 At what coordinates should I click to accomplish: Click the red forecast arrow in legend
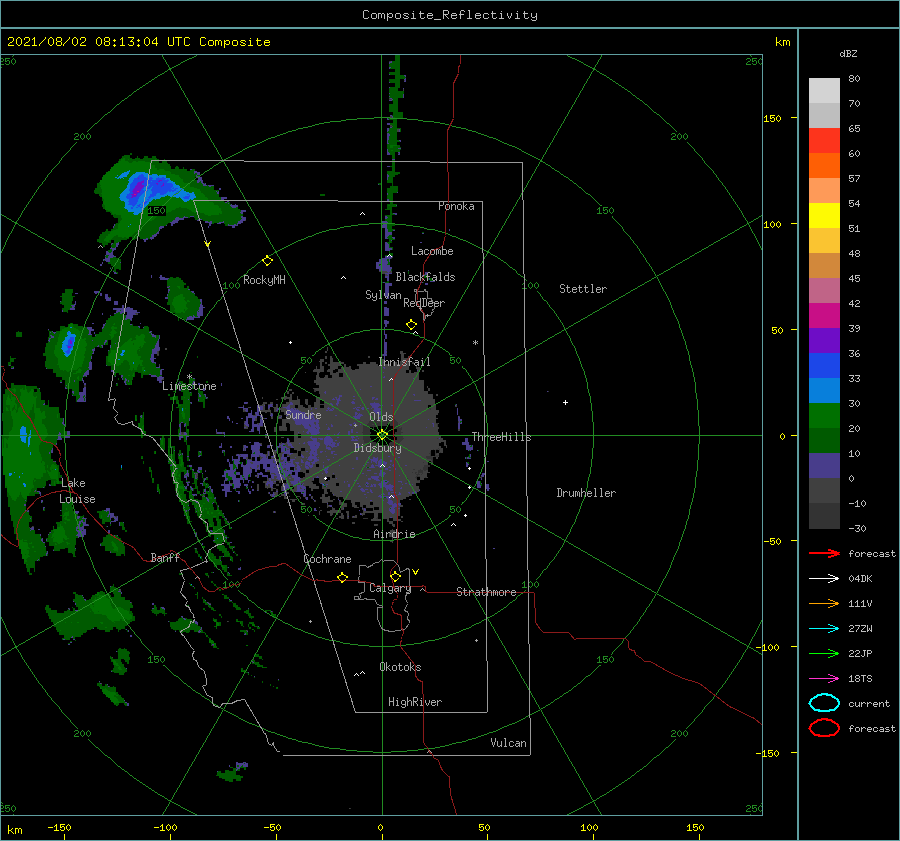point(824,553)
